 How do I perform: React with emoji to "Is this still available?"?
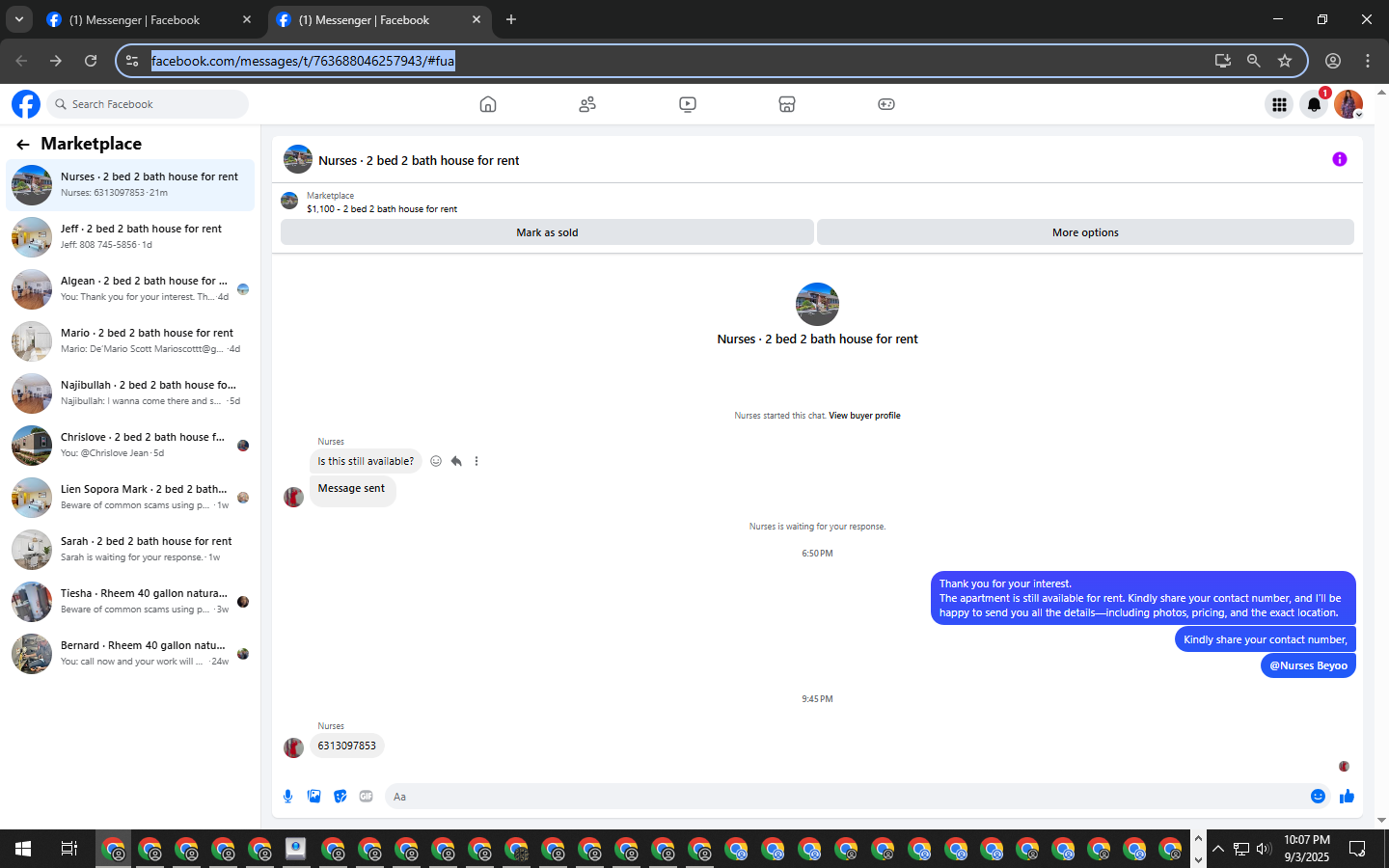pyautogui.click(x=436, y=461)
